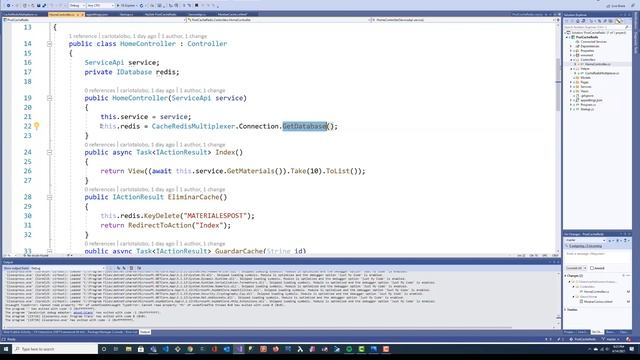The image size is (640, 360).
Task: Select Connected Services in Solution Explorer
Action: coord(593,42)
